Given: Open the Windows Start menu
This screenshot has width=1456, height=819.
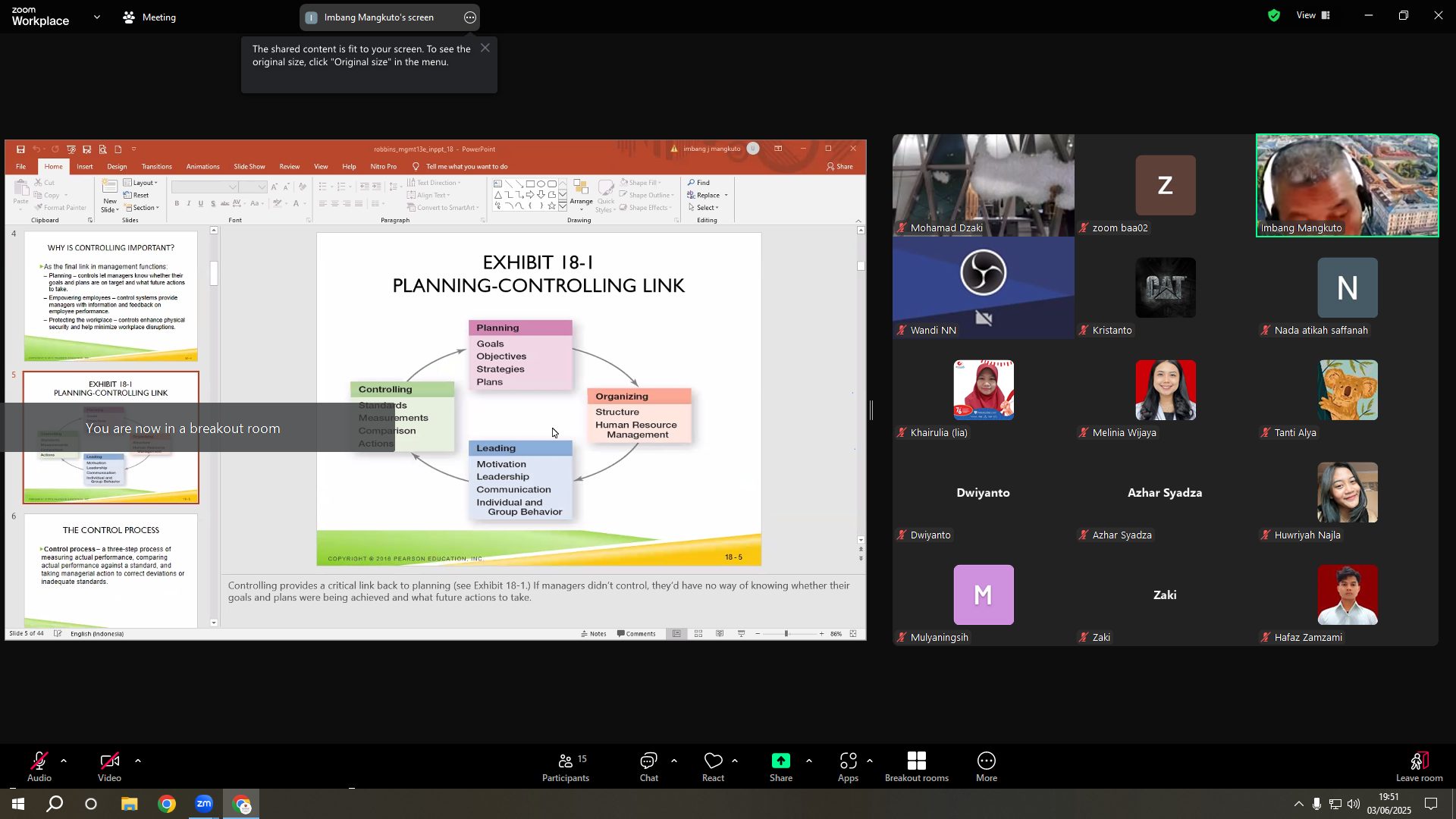Looking at the screenshot, I should pos(17,804).
